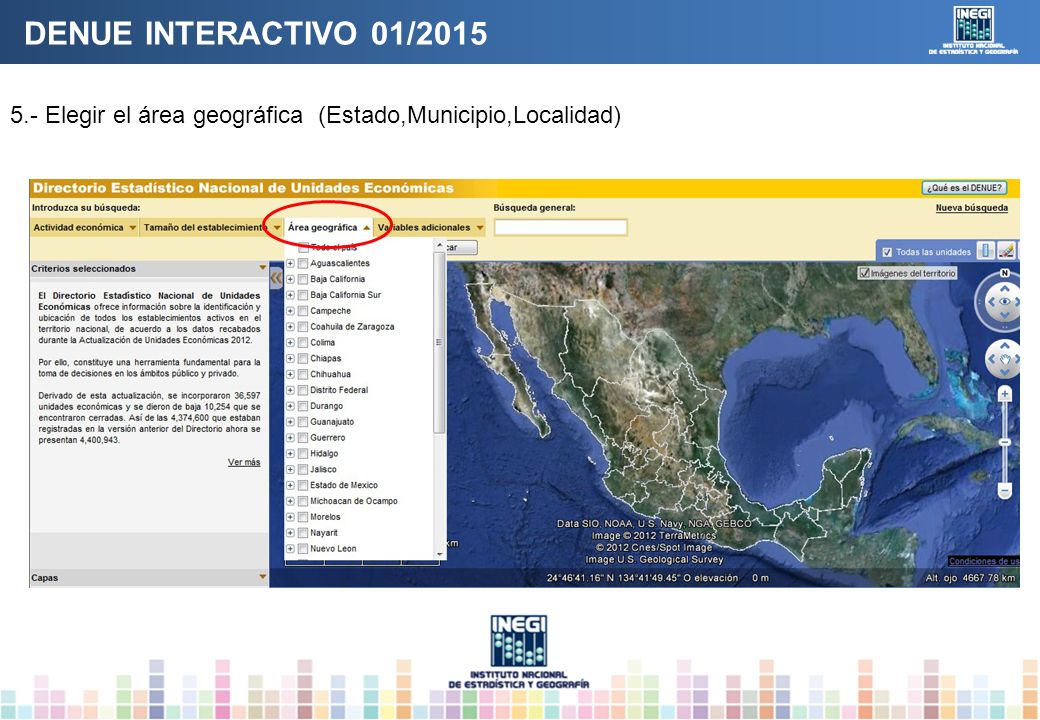Click the state list scrollbar thumb
The image size is (1040, 720).
(x=439, y=342)
